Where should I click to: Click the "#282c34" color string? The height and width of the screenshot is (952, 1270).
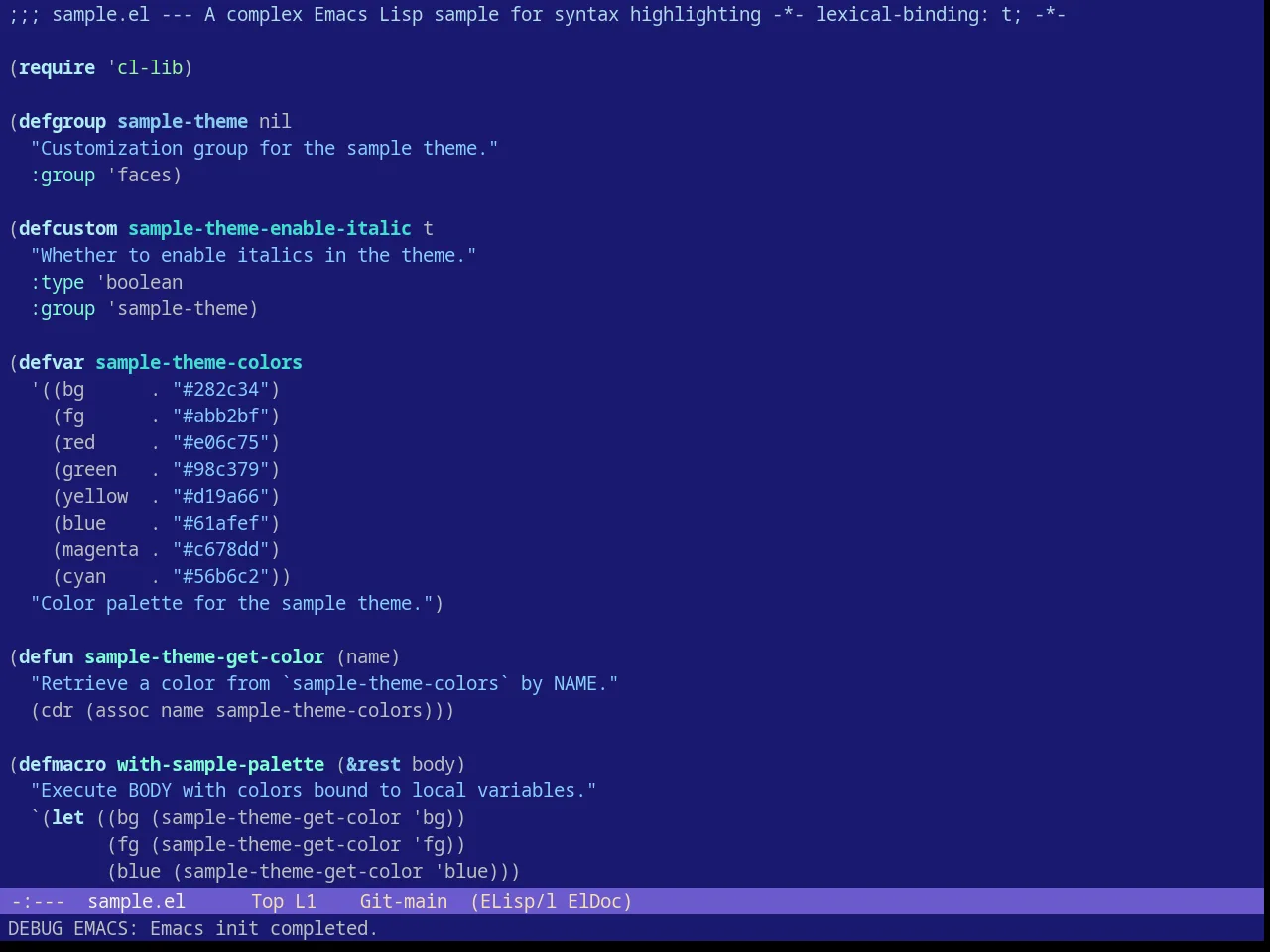(x=221, y=389)
